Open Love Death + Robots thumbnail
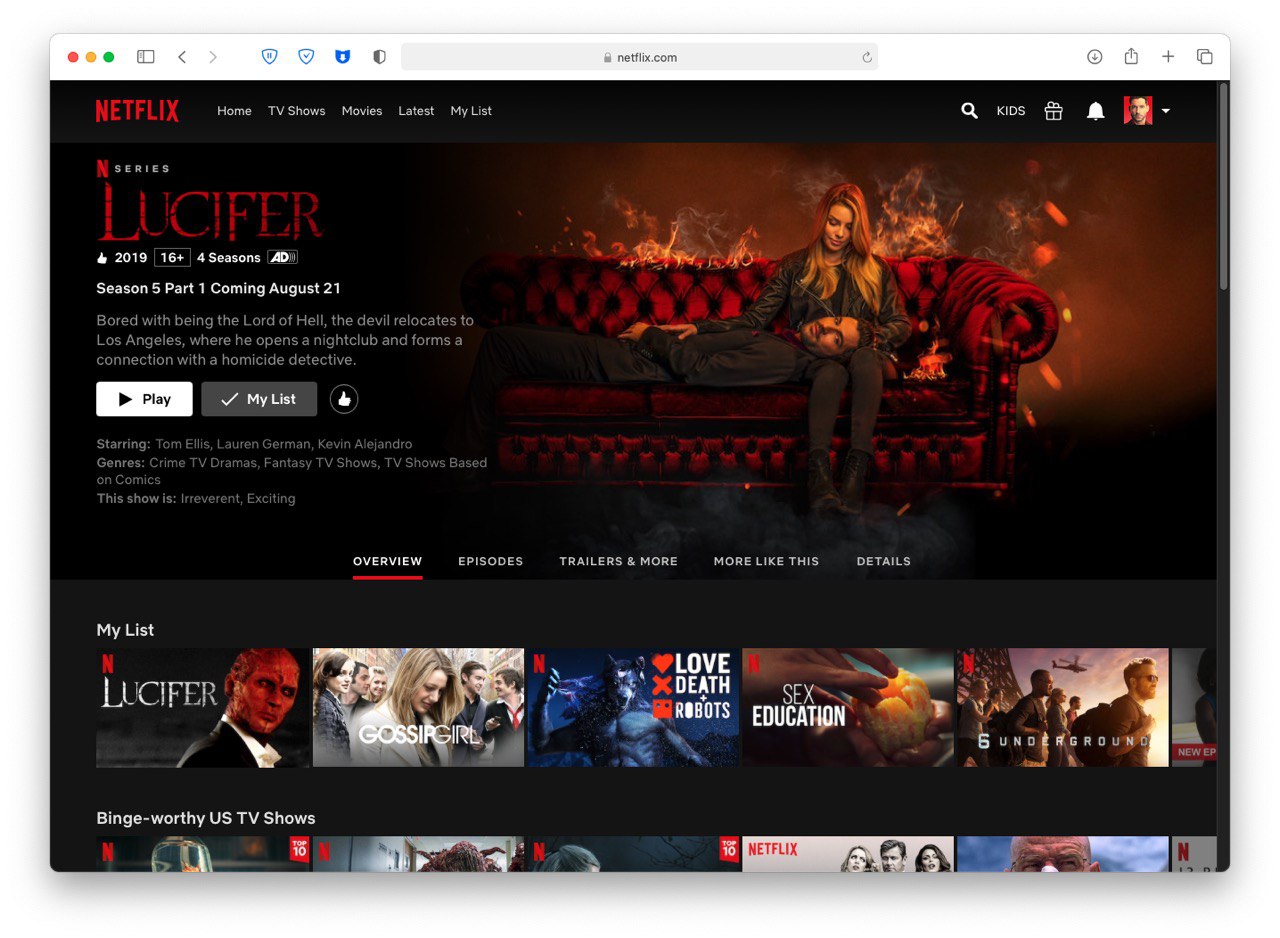The width and height of the screenshot is (1280, 938). coord(633,708)
